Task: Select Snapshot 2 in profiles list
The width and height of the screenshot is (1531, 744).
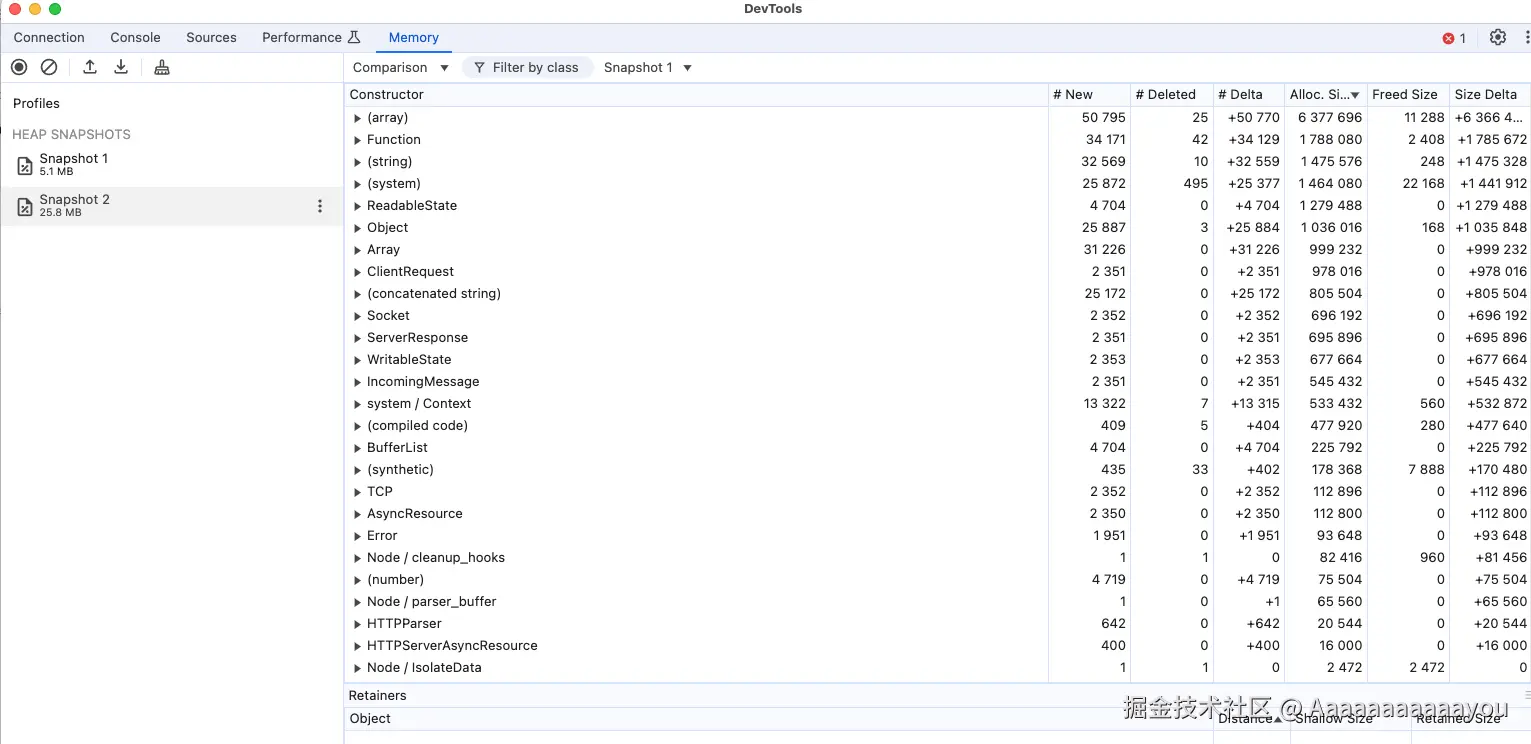Action: [172, 206]
